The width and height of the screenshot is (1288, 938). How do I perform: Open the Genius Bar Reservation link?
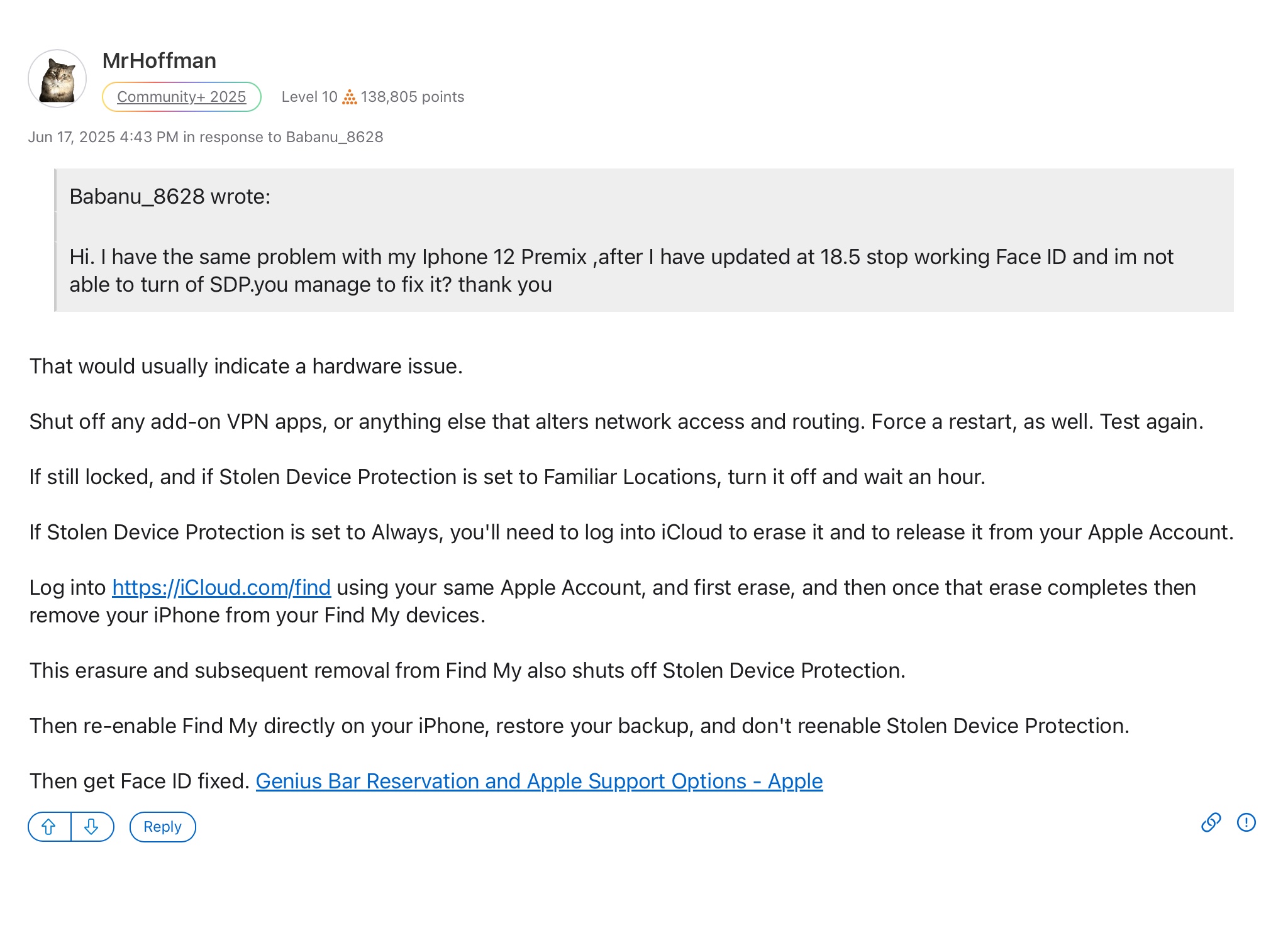pos(539,781)
